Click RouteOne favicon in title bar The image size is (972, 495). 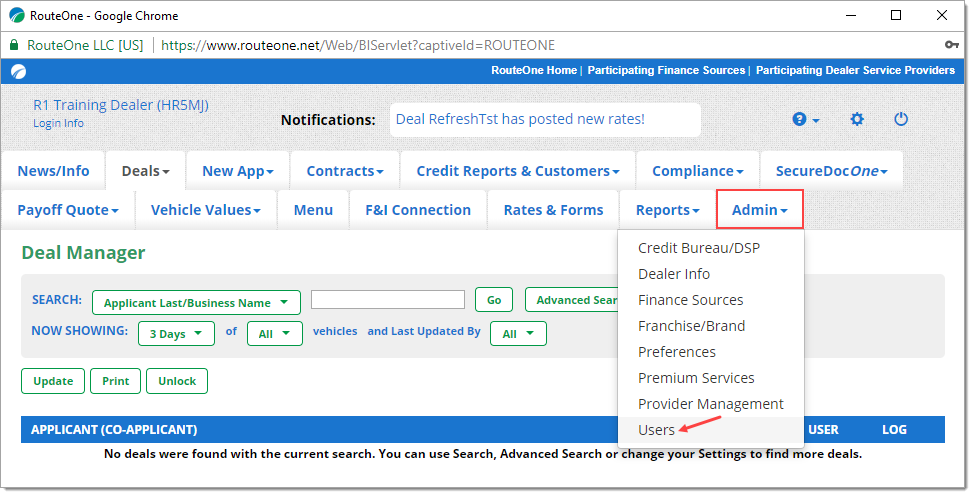[17, 15]
